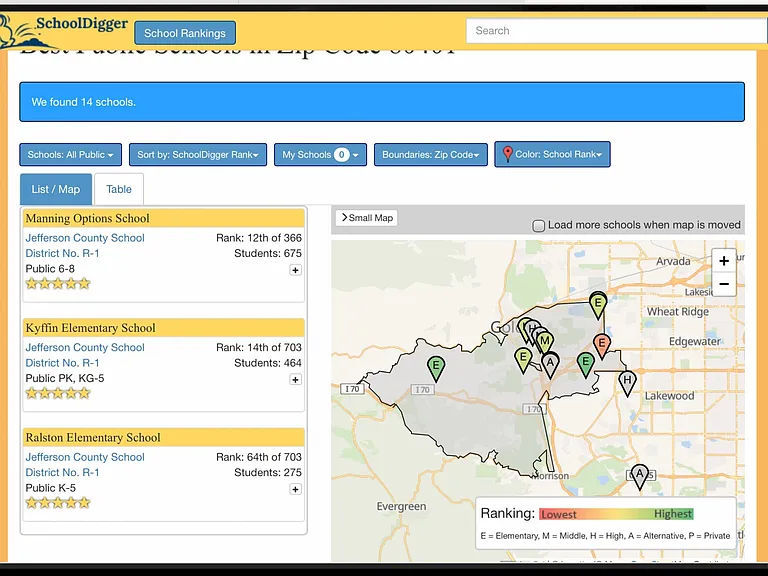
Task: Select the green E marker west of Golden
Action: (x=435, y=368)
